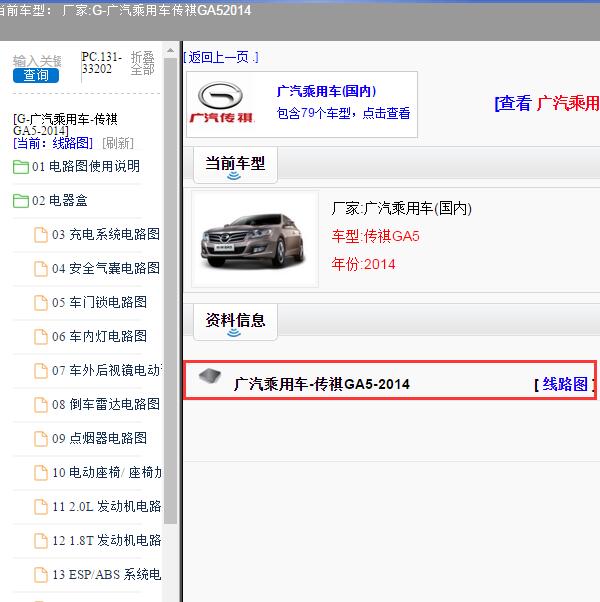The image size is (600, 602).
Task: Open 09 点烟器电路图
Action: (99, 438)
